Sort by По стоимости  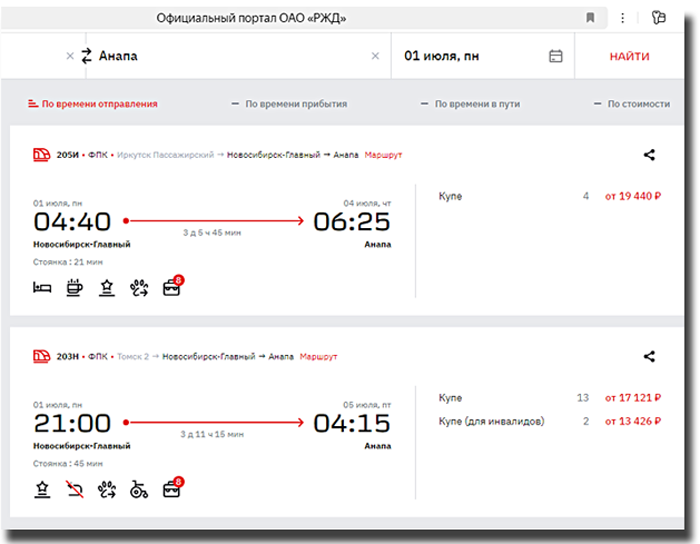632,104
